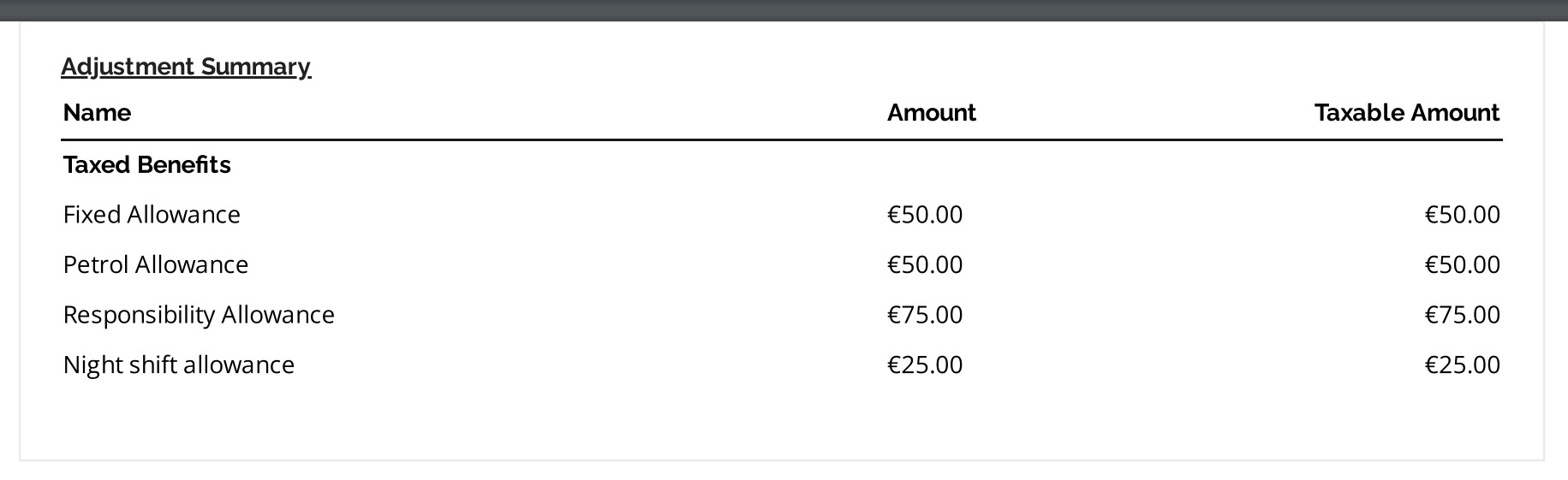Select the Taxed Benefits group label
Screen dimensions: 1568x480
click(x=146, y=164)
